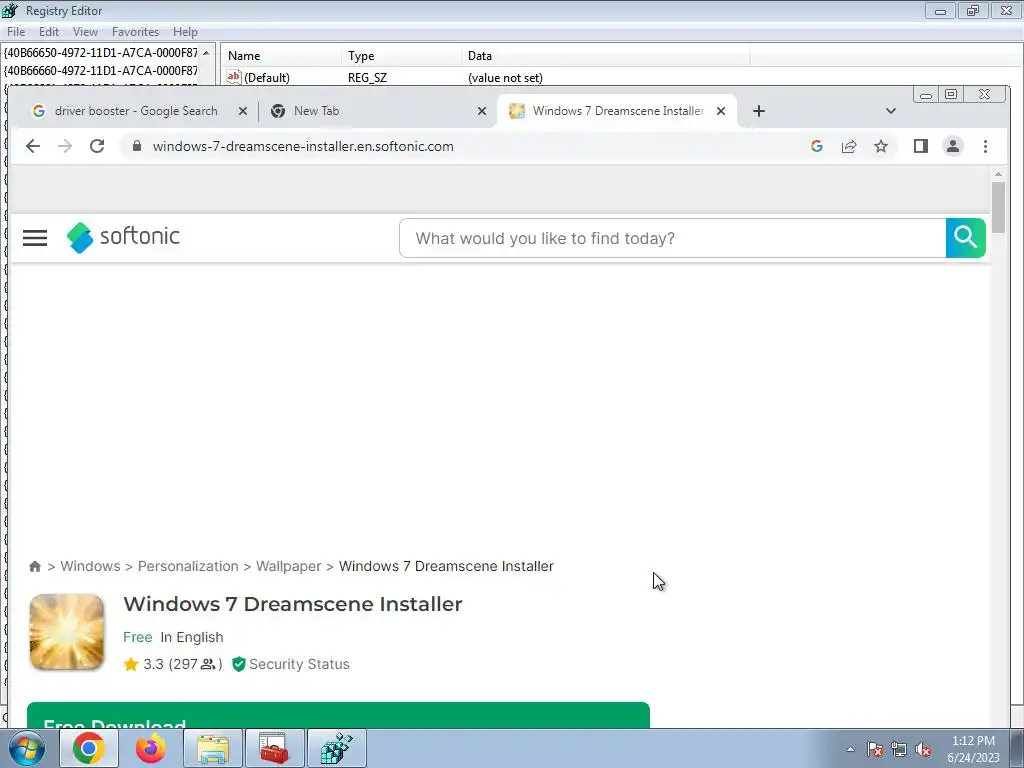Click the Chrome taskbar icon
Image resolution: width=1024 pixels, height=768 pixels.
[89, 748]
